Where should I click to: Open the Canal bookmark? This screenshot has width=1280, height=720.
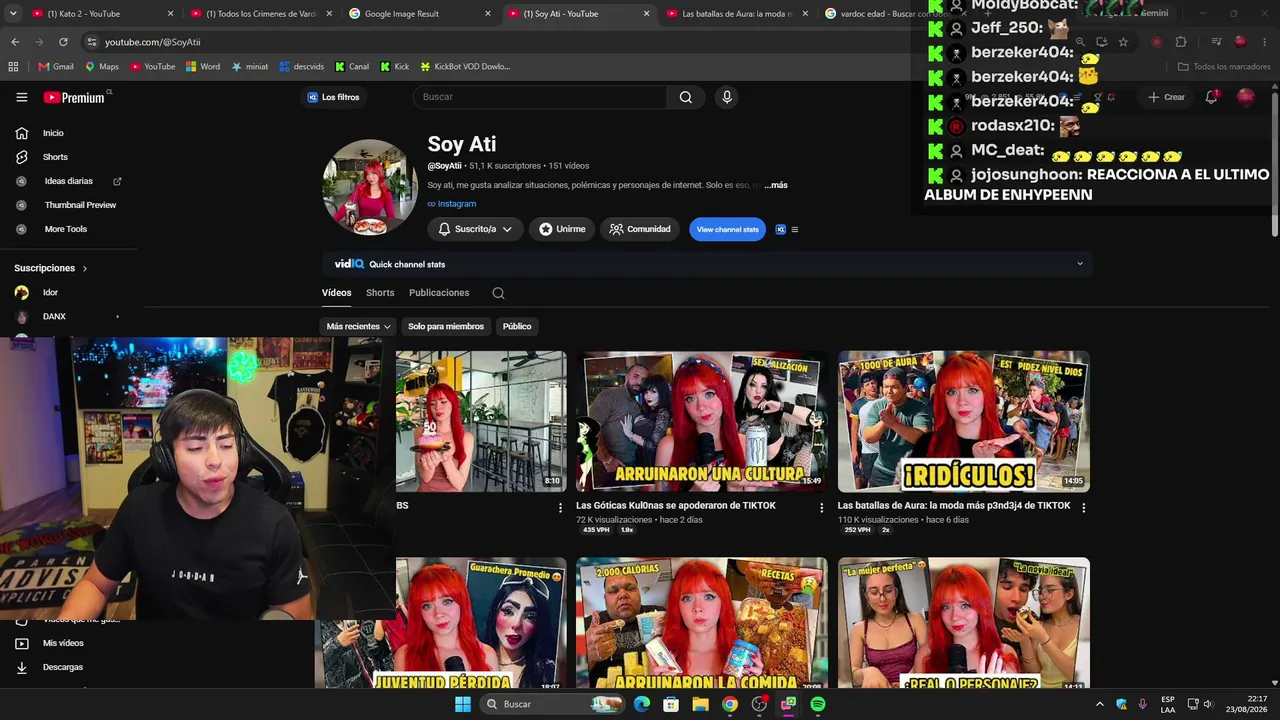[x=352, y=67]
